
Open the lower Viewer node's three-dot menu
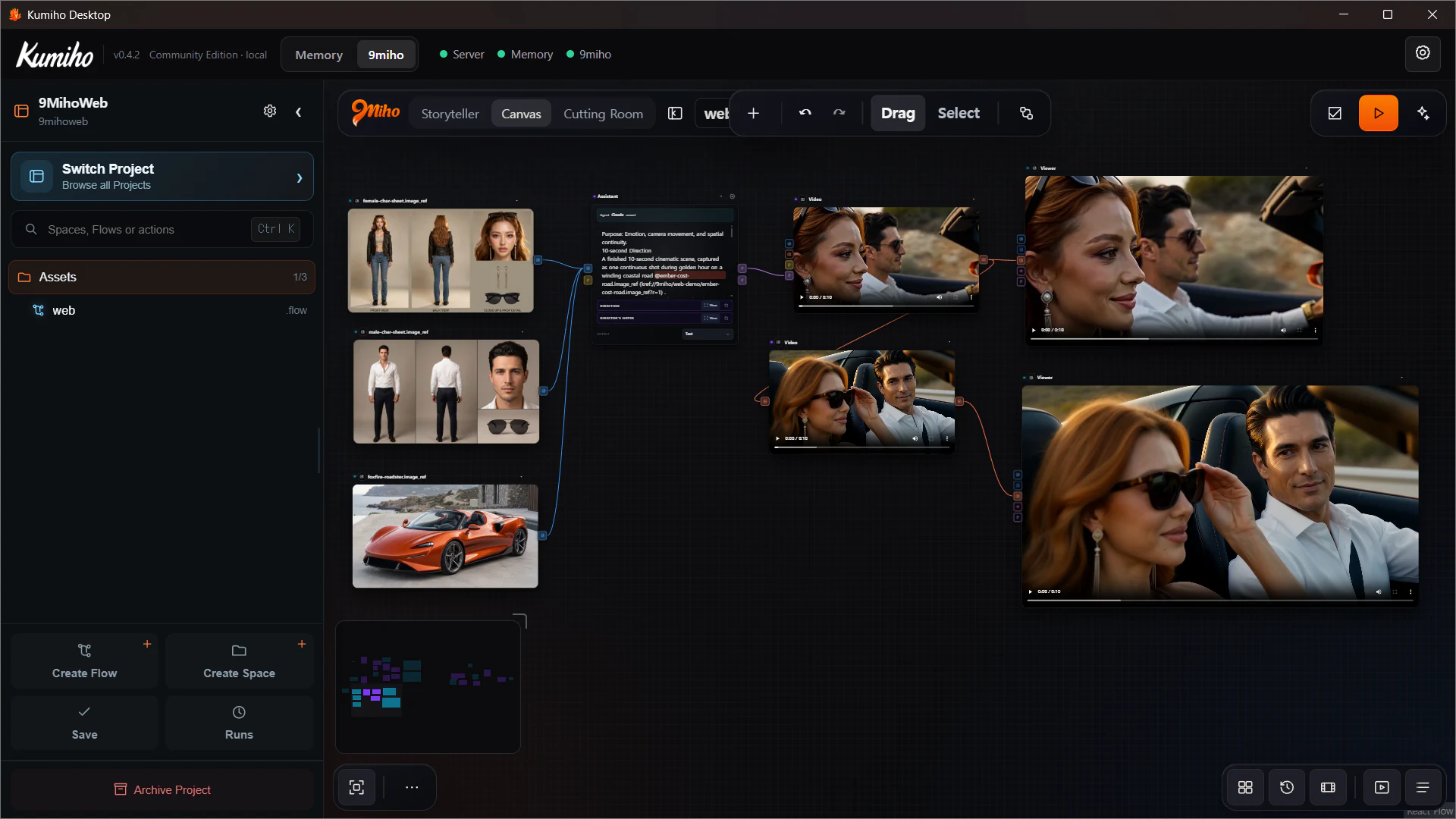(x=1410, y=591)
